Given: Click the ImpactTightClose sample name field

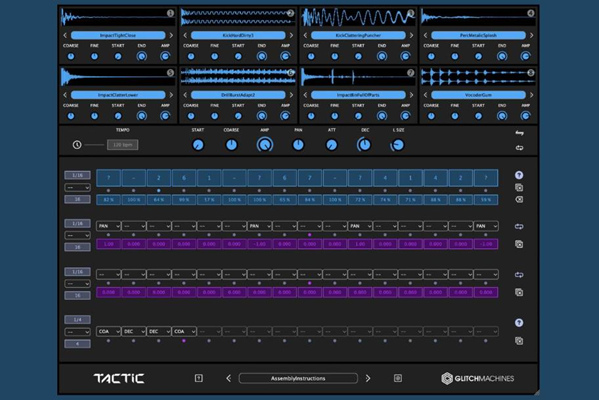Looking at the screenshot, I should tap(118, 35).
